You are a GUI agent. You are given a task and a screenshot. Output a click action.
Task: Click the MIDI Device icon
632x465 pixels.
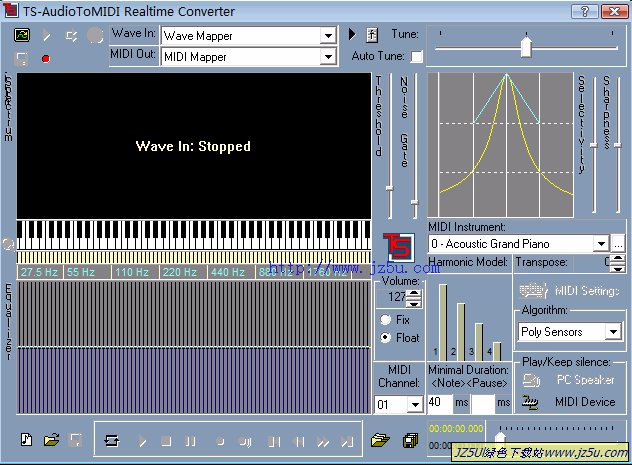530,402
